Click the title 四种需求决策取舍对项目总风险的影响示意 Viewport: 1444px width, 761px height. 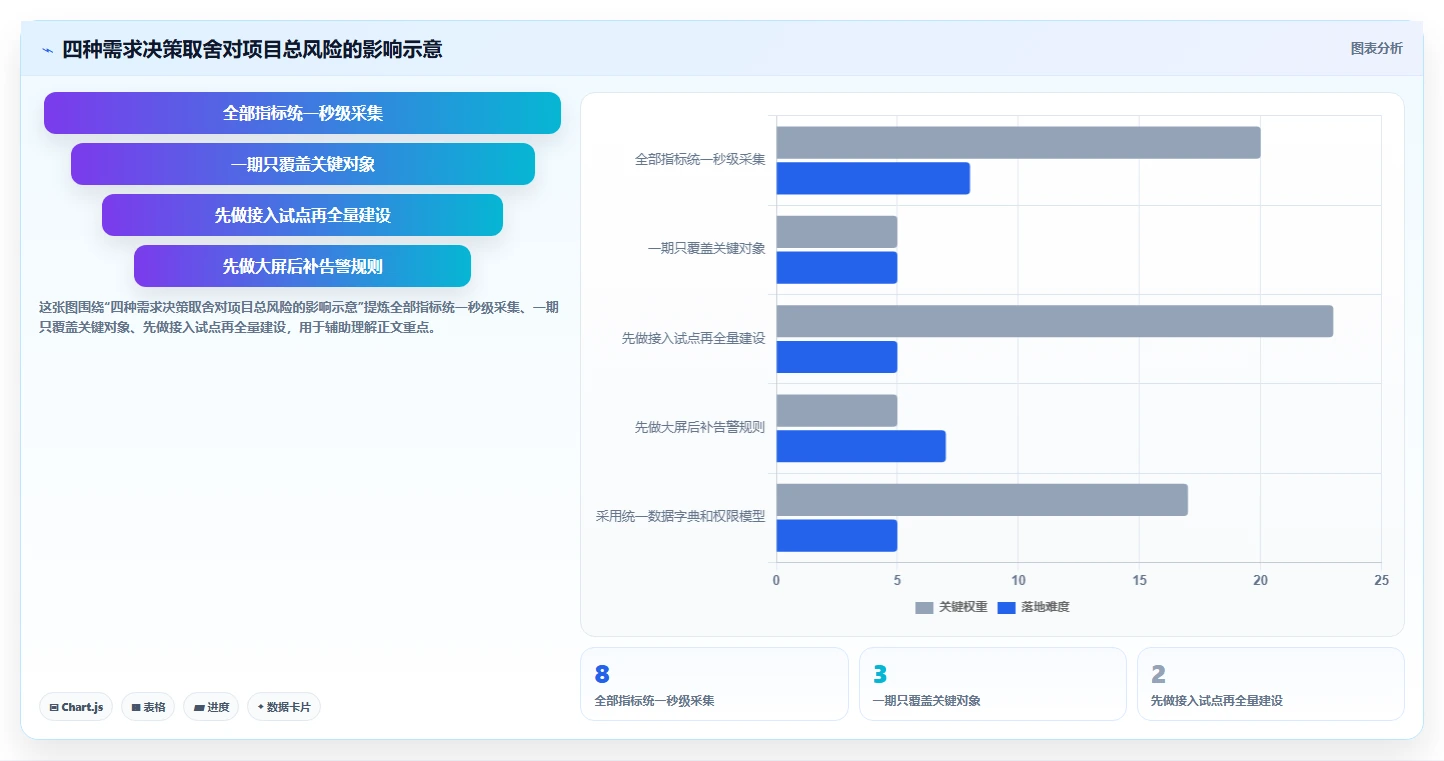[252, 49]
